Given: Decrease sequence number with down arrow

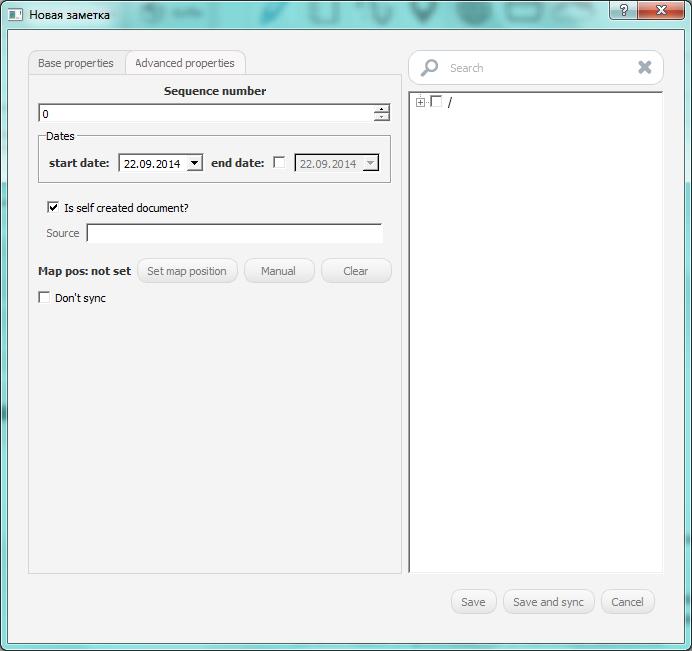Looking at the screenshot, I should (x=381, y=118).
